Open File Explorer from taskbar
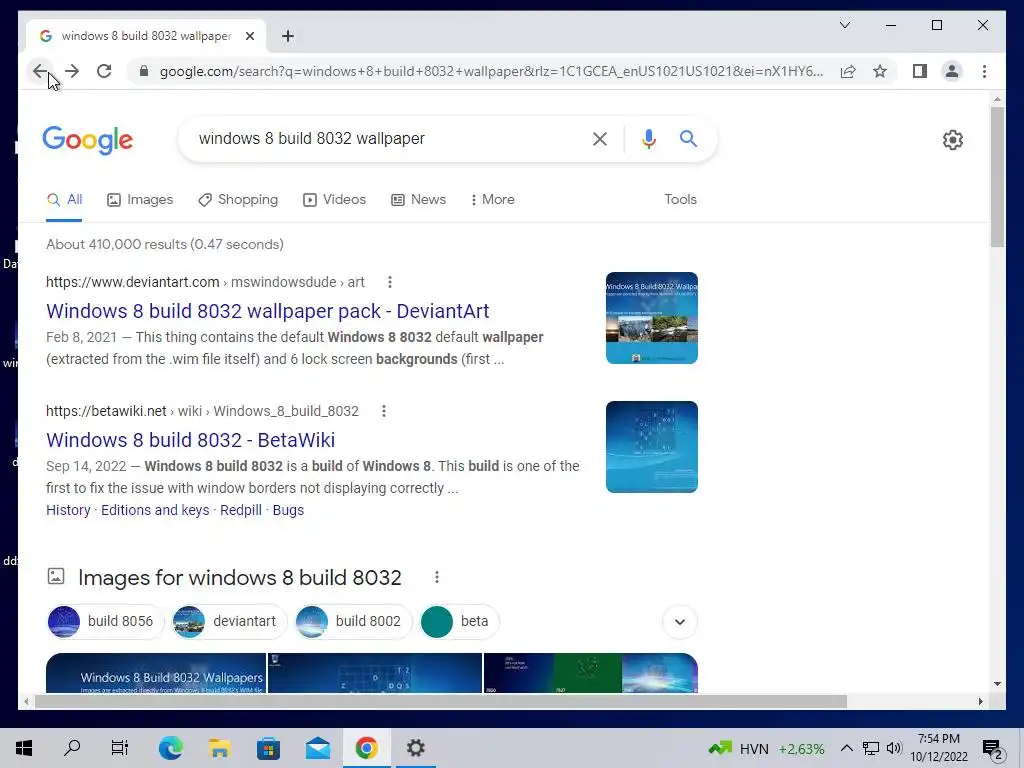The image size is (1024, 768). pyautogui.click(x=219, y=748)
